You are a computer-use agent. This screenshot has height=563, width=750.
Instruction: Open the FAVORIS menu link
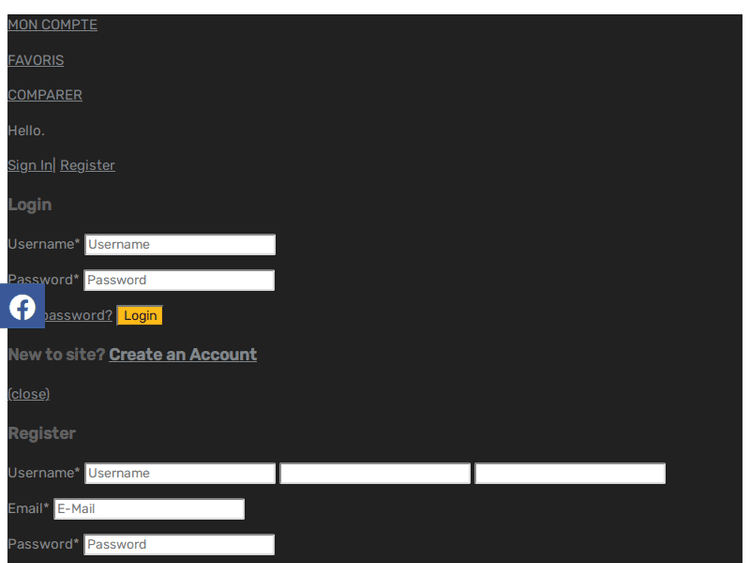click(36, 60)
